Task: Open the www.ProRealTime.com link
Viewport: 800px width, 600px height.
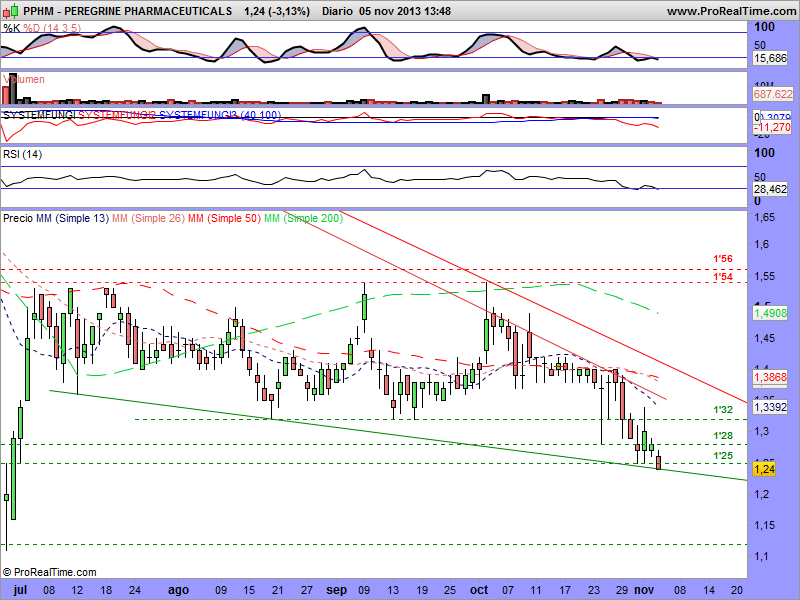Action: (x=731, y=11)
